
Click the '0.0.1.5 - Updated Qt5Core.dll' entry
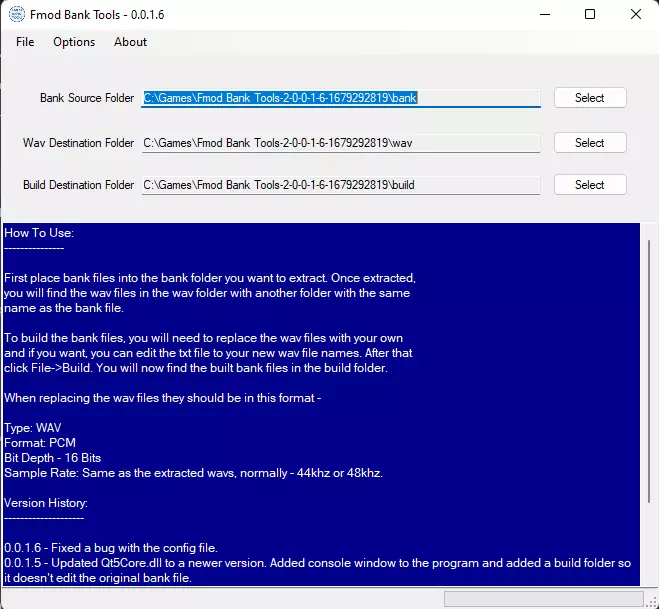pos(317,570)
